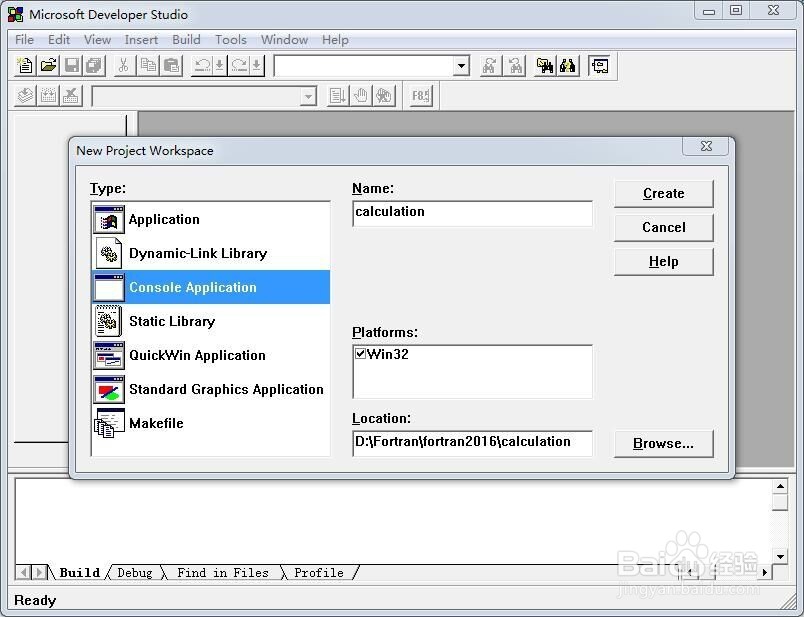This screenshot has width=804, height=617.
Task: Open the Edit menu
Action: pyautogui.click(x=59, y=39)
